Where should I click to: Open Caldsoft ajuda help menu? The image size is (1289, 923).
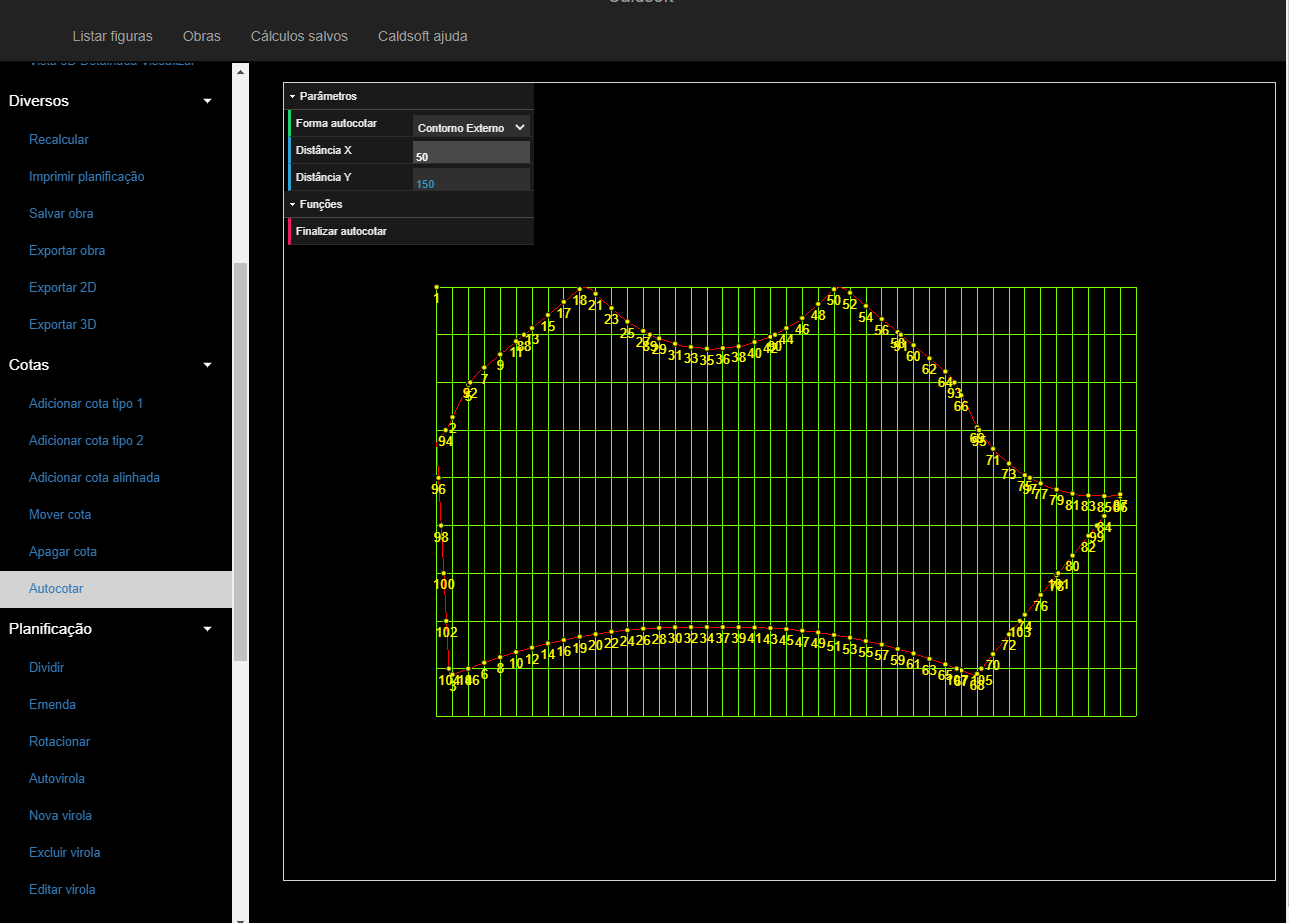pyautogui.click(x=422, y=36)
